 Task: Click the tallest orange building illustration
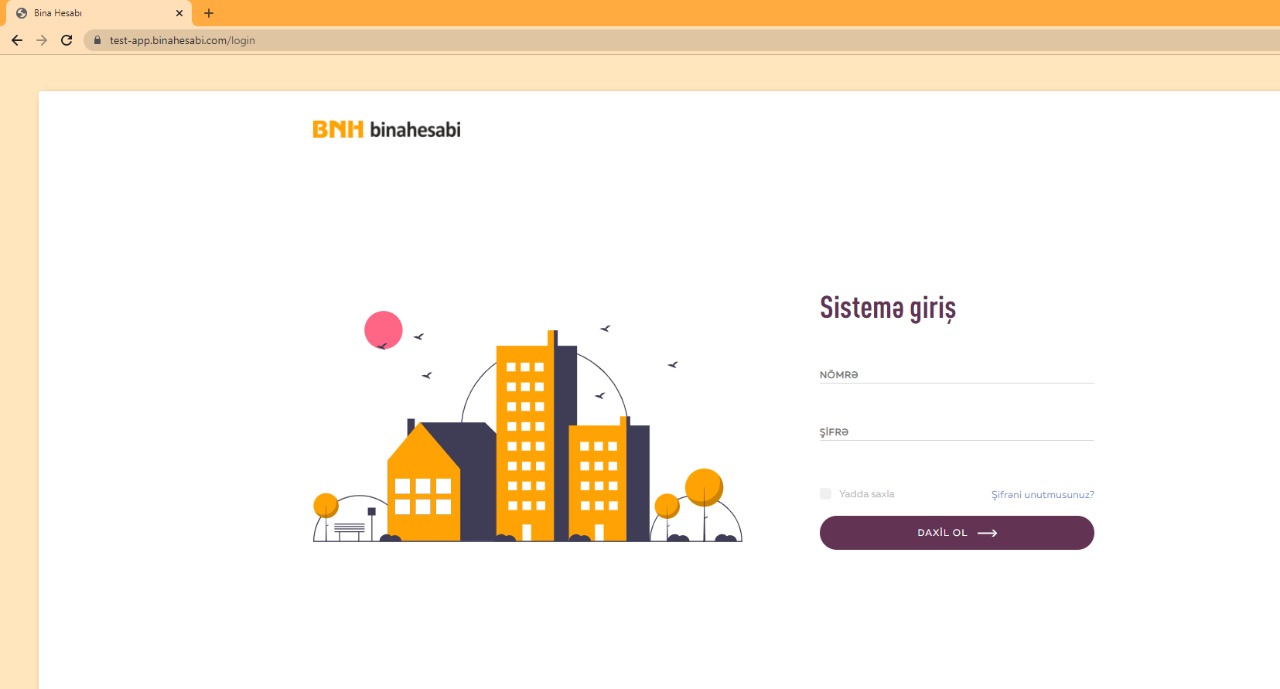click(525, 440)
